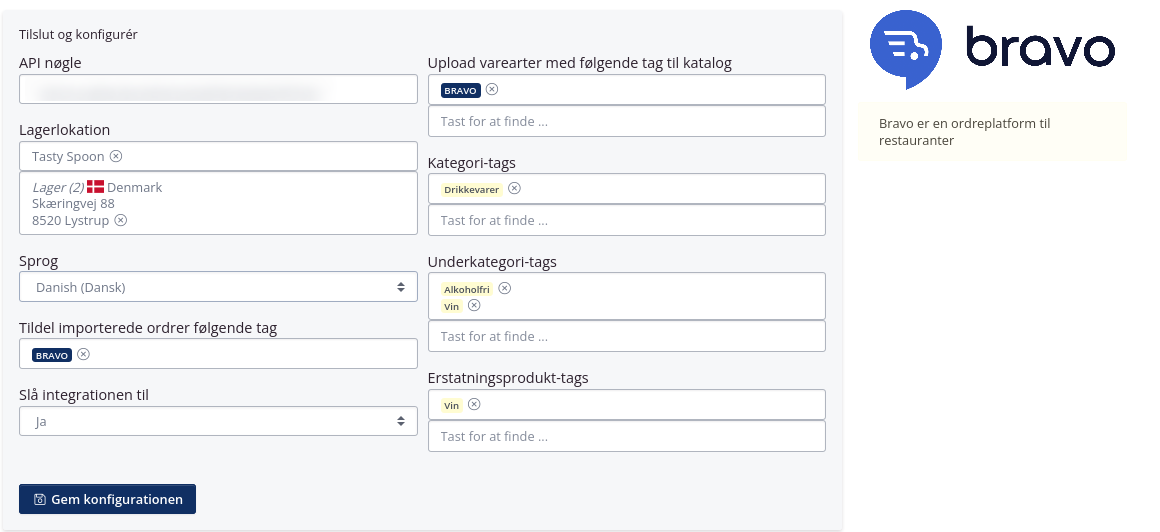Click the save icon in Gem konfigurationen
The image size is (1160, 532).
click(39, 499)
